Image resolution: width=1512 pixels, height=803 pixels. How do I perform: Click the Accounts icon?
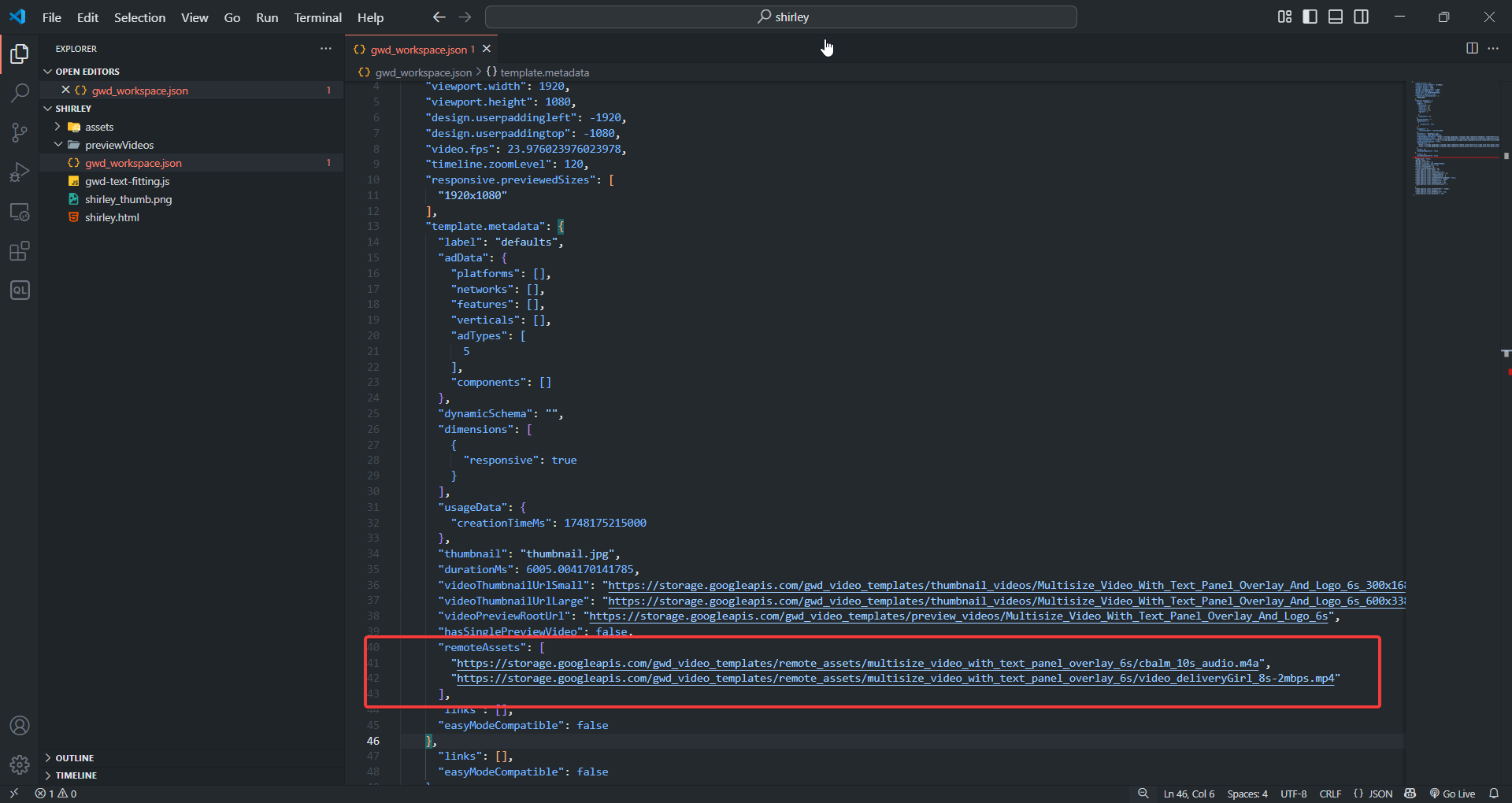20,725
